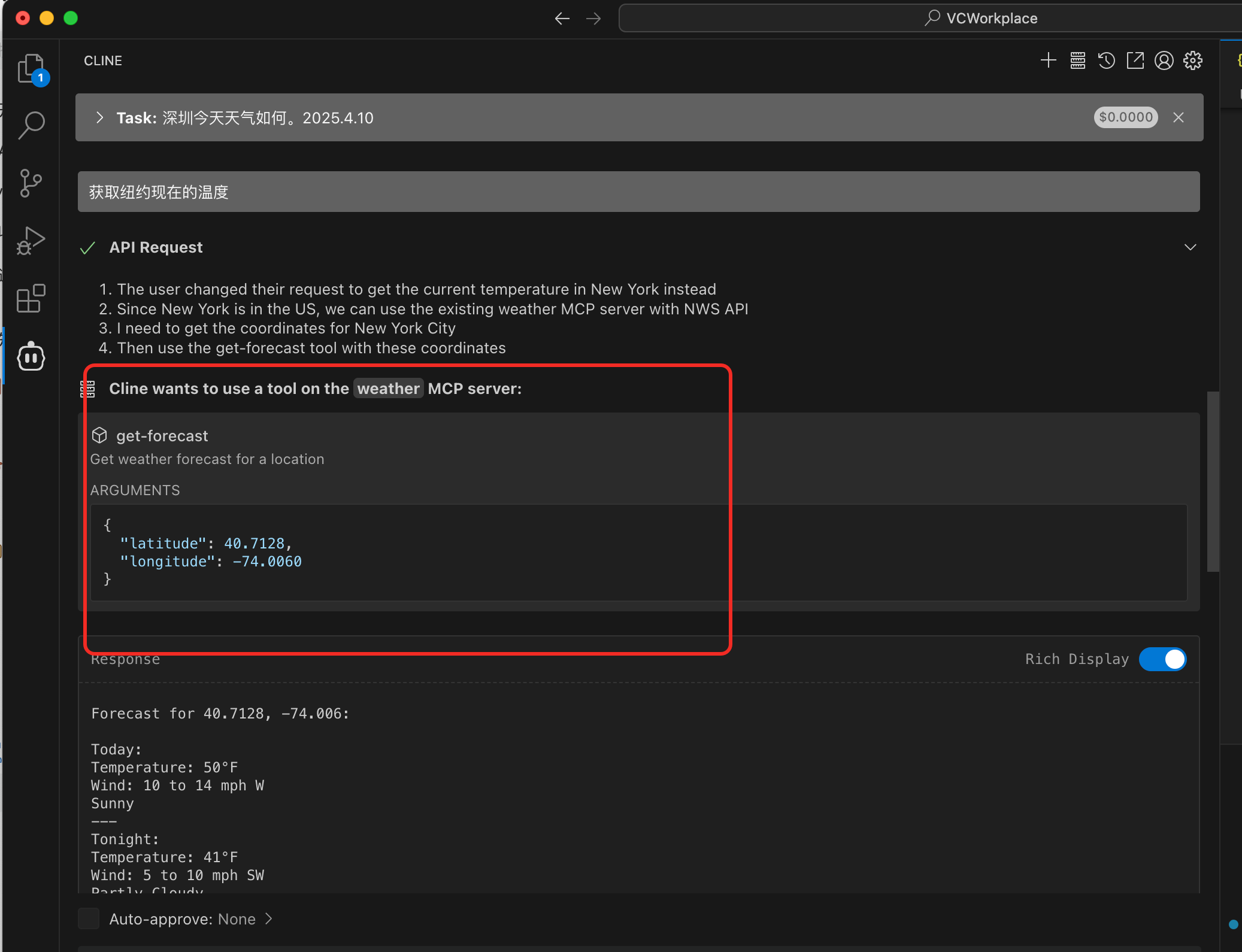Viewport: 1242px width, 952px height.
Task: Click the MCP server icon beside tool request
Action: pos(88,389)
